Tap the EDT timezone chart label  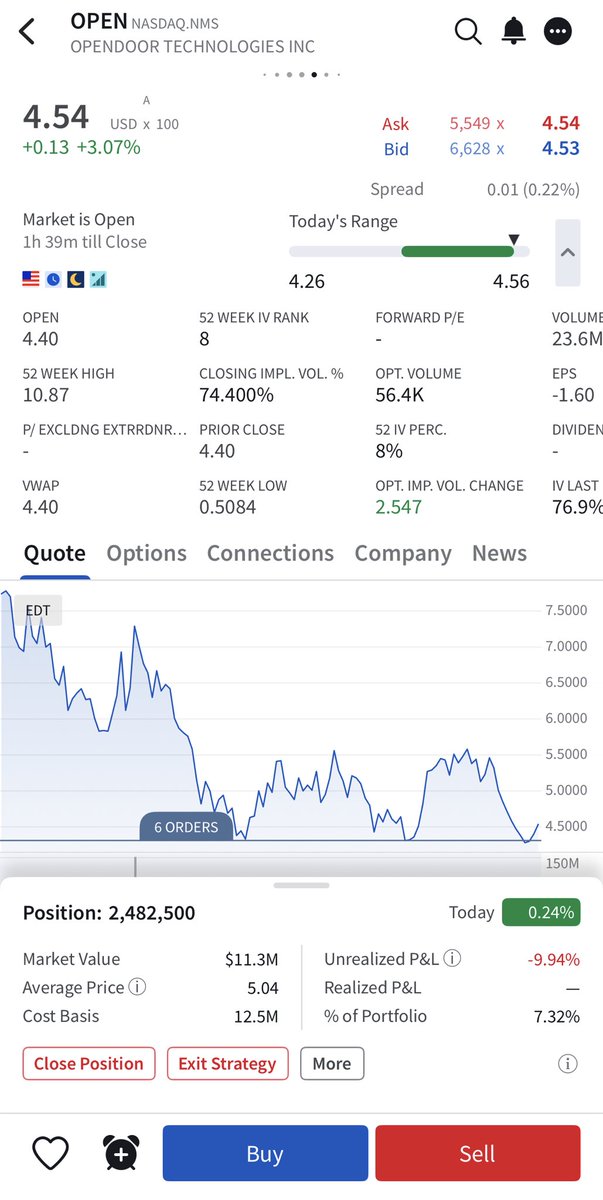38,610
